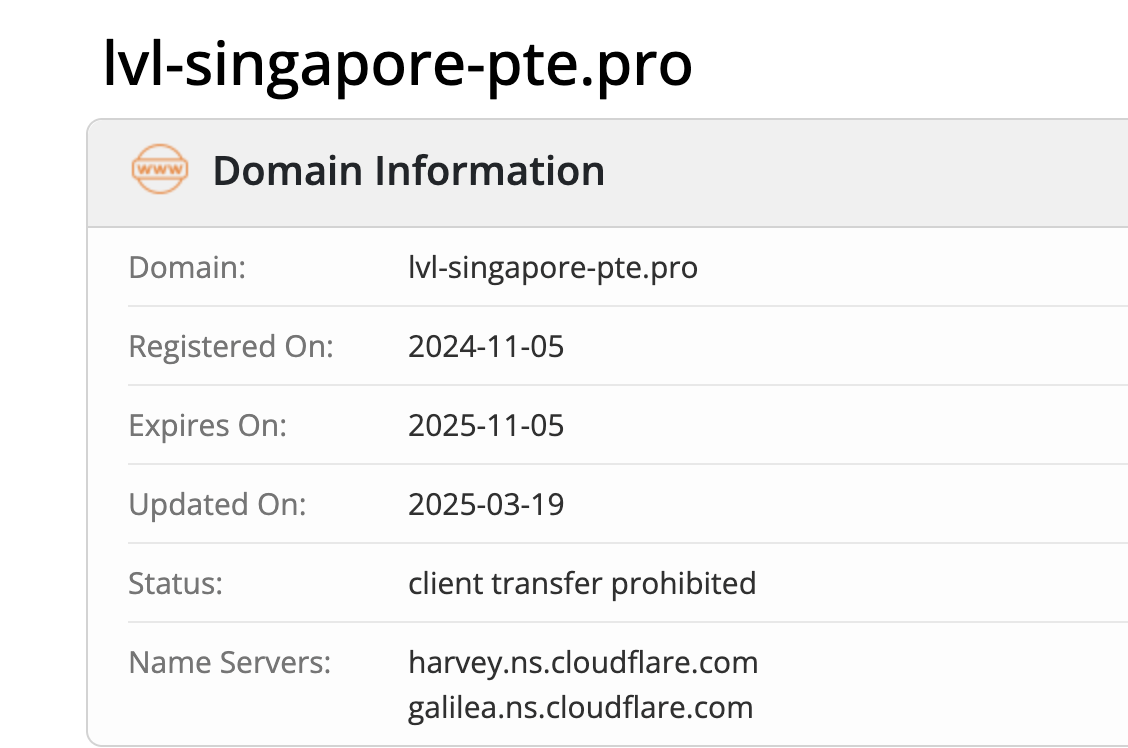Click the Updated On: label
This screenshot has width=1128, height=748.
[x=218, y=504]
